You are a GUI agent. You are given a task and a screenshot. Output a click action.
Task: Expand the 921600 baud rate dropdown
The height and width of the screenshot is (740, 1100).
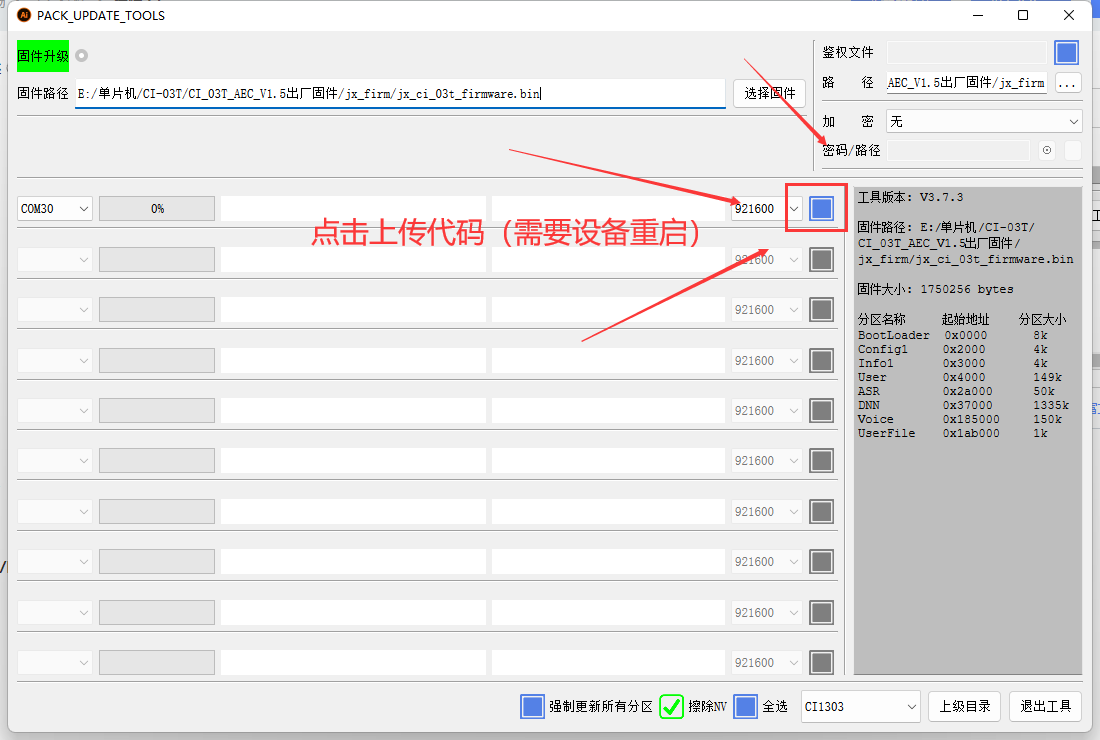click(794, 208)
